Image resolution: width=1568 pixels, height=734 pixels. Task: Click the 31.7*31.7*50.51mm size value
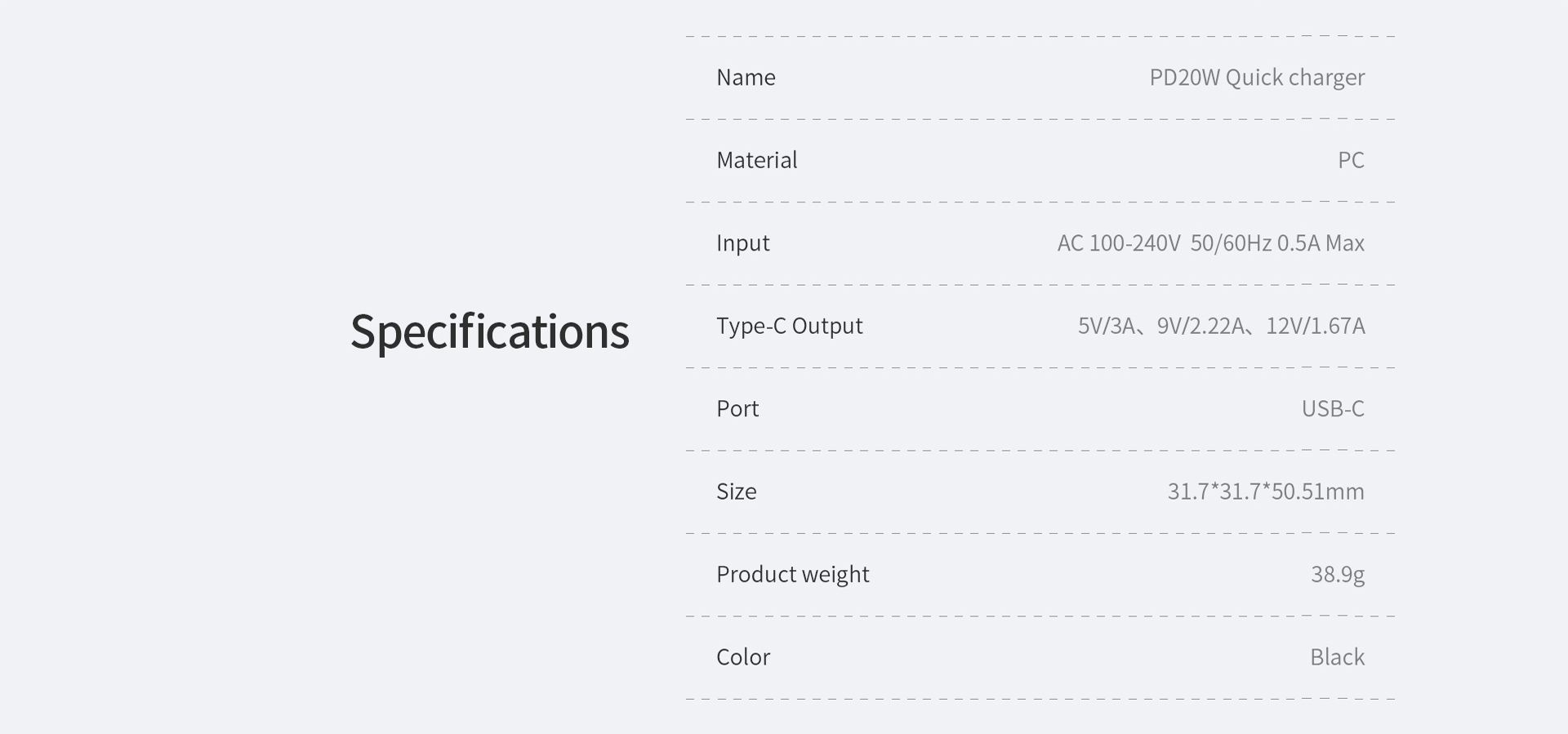[1265, 492]
